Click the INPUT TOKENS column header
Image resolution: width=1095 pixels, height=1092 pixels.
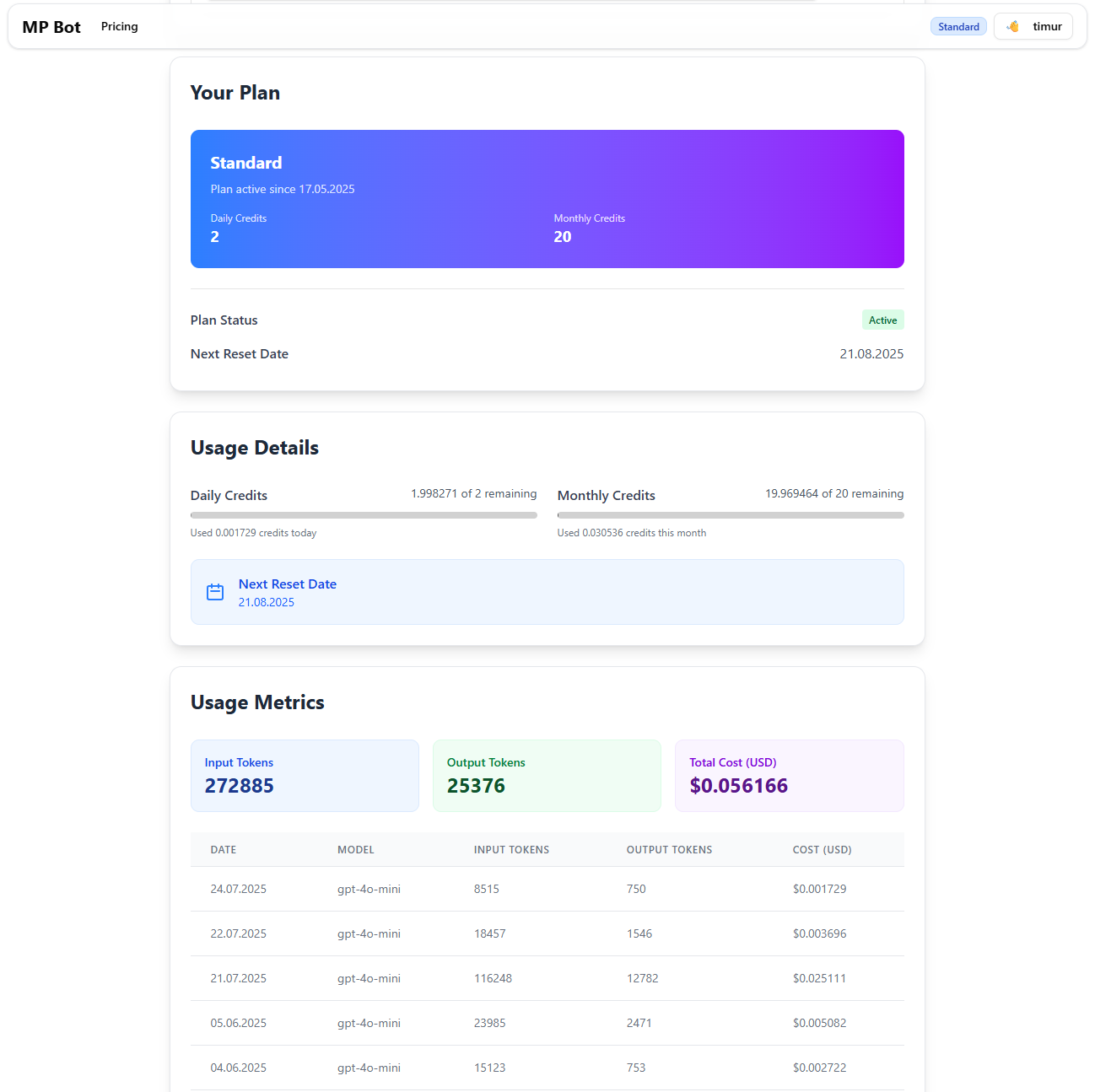point(511,850)
